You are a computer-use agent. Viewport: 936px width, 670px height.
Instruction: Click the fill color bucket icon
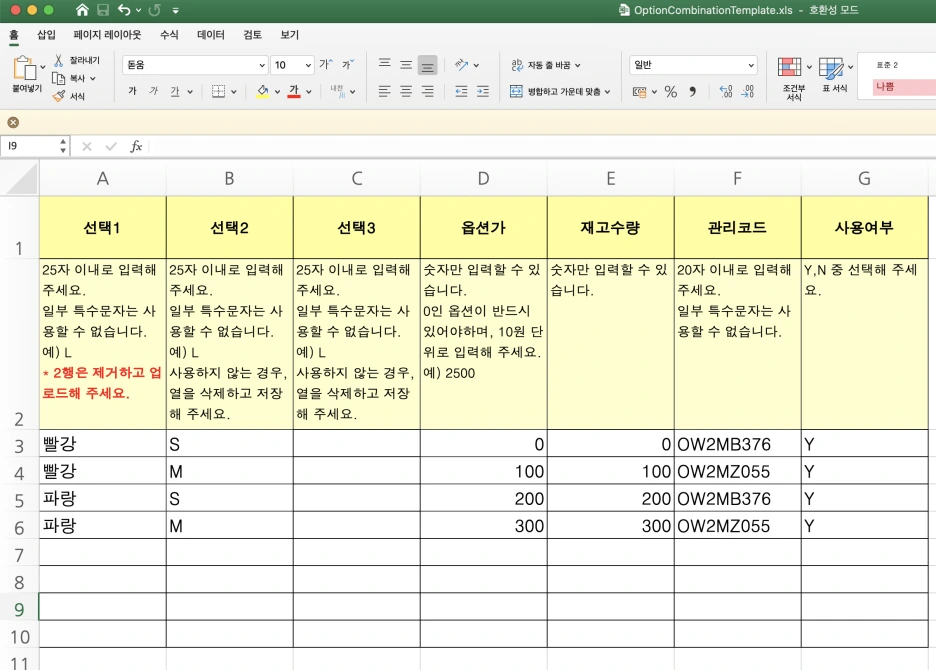263,91
